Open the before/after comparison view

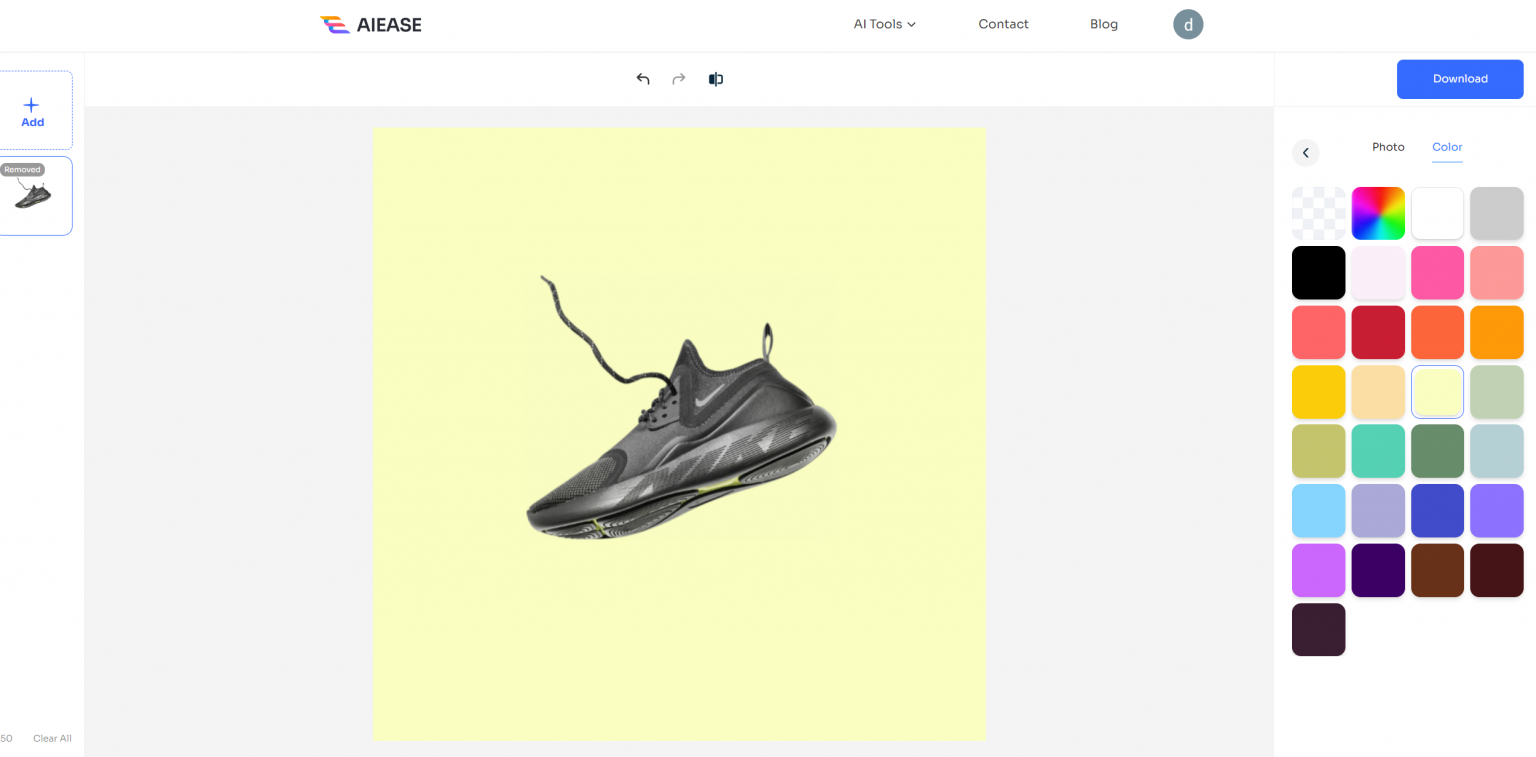pos(715,78)
